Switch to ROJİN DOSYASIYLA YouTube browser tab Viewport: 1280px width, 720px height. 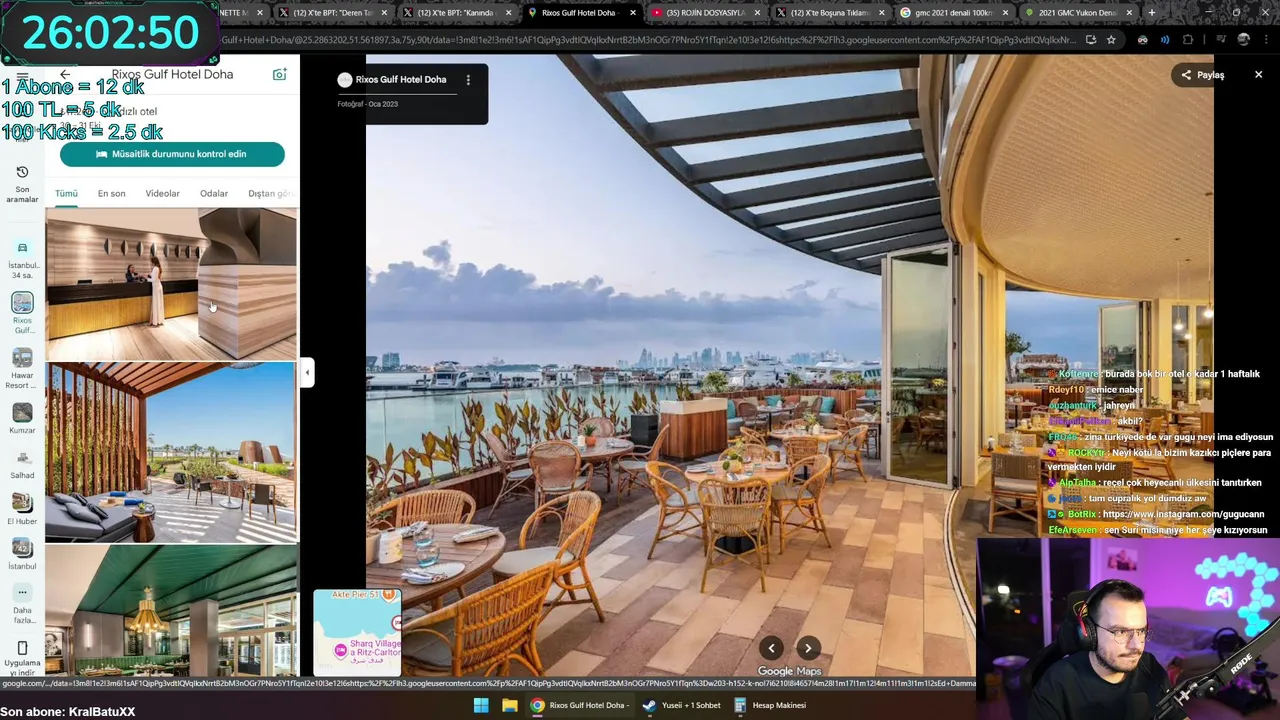pyautogui.click(x=706, y=13)
